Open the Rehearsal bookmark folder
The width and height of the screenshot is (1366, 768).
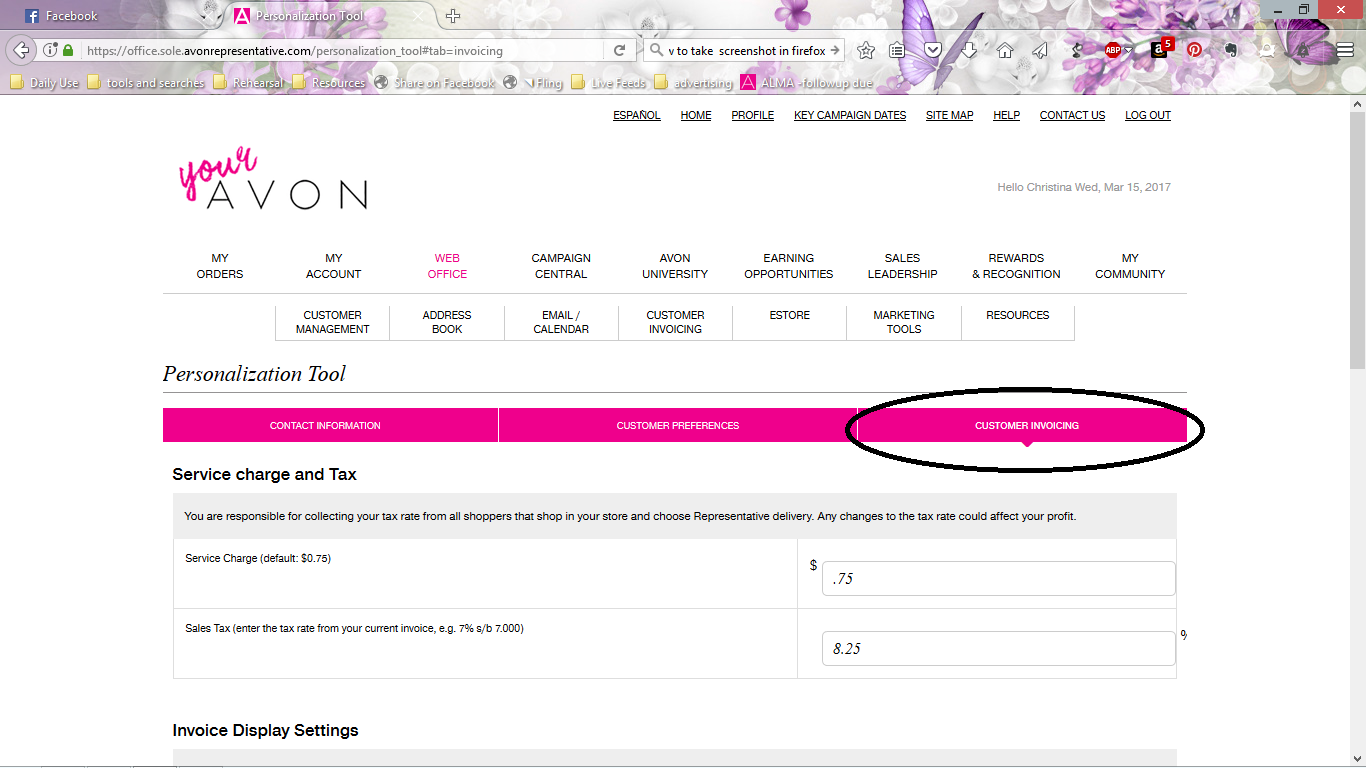pyautogui.click(x=248, y=83)
